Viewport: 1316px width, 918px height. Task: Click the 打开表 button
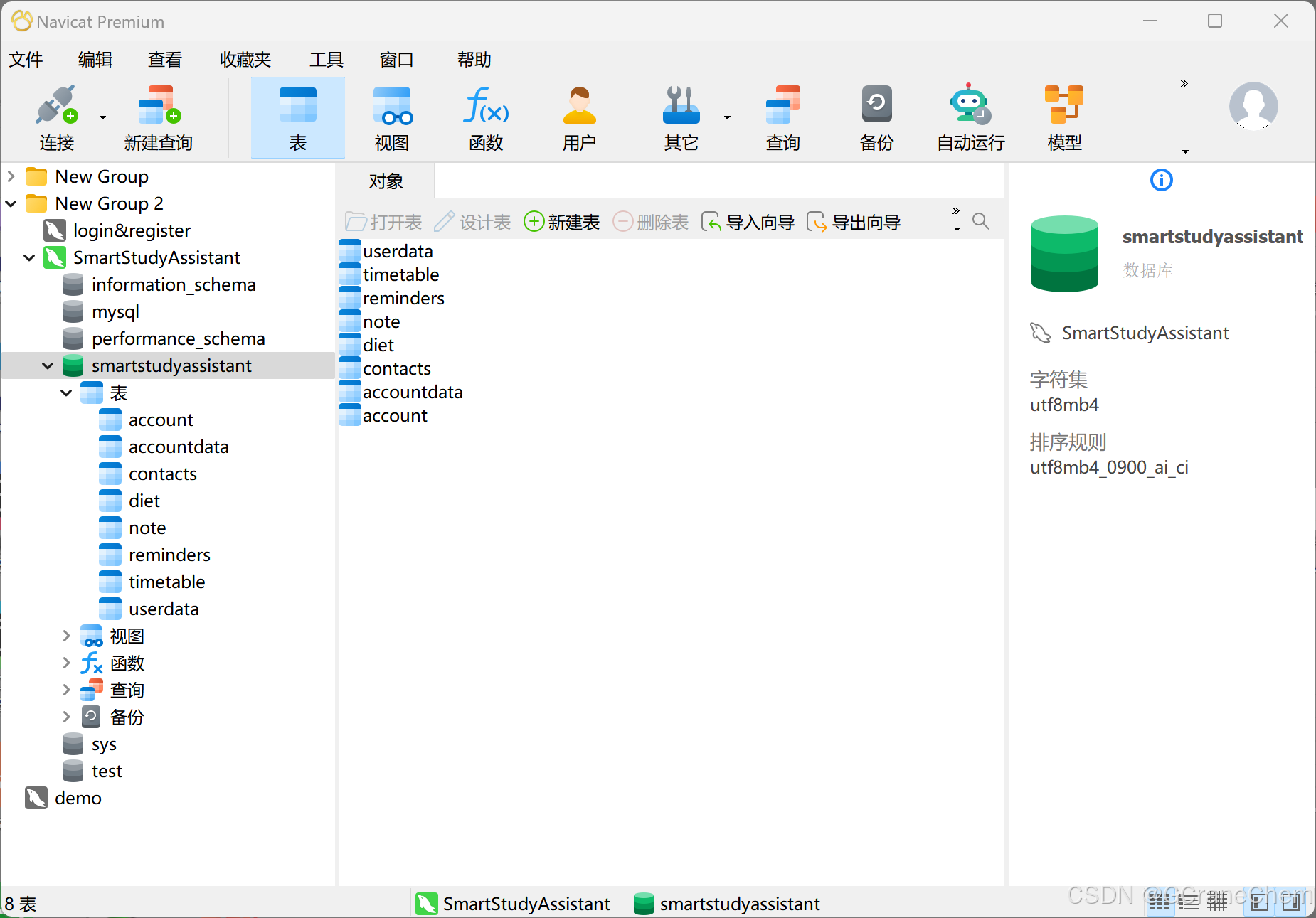[383, 223]
